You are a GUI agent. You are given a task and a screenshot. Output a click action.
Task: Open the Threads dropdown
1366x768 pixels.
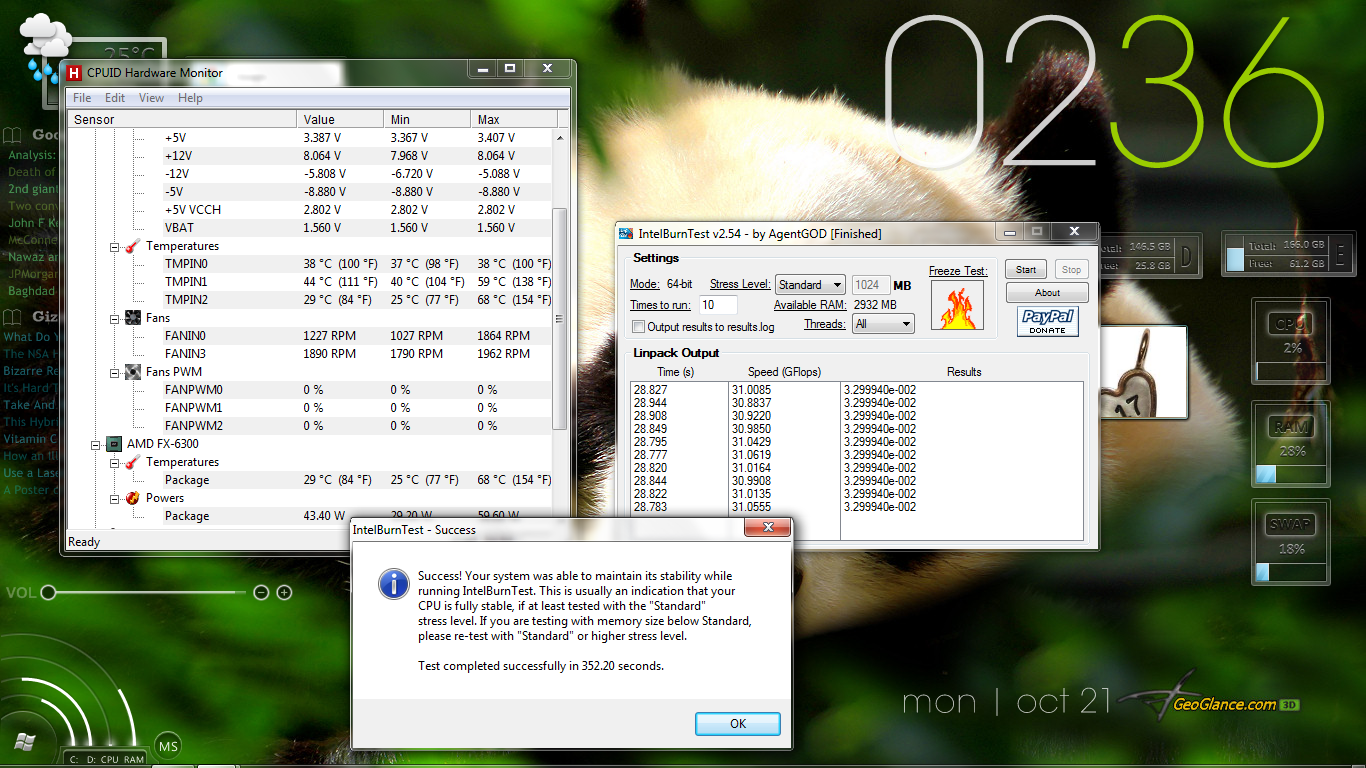883,324
